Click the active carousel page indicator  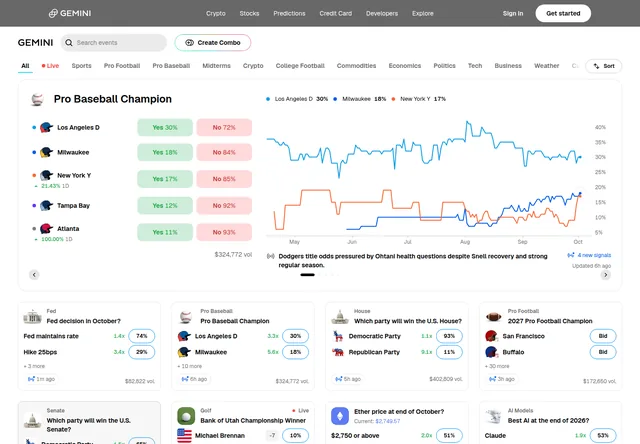[307, 275]
